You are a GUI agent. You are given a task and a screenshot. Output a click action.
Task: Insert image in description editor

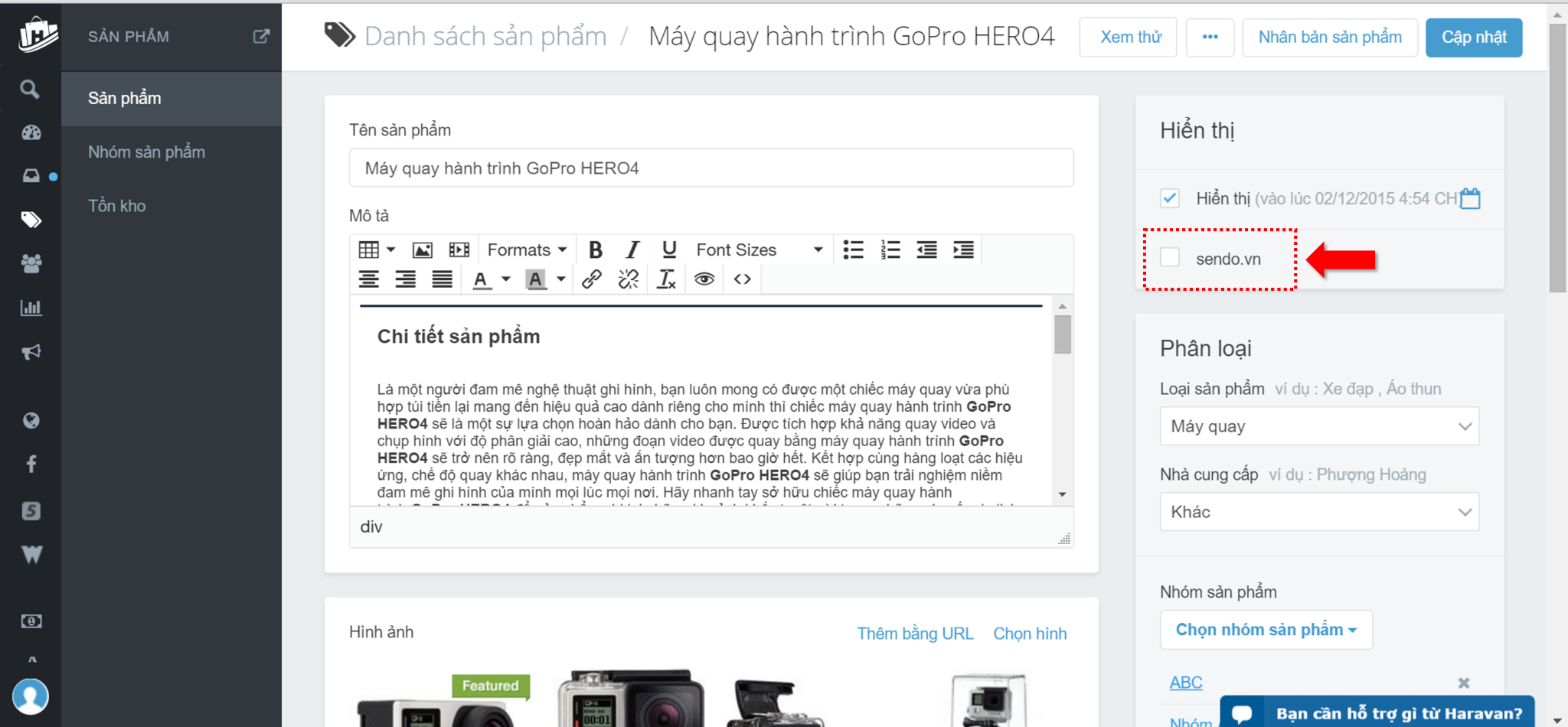423,249
